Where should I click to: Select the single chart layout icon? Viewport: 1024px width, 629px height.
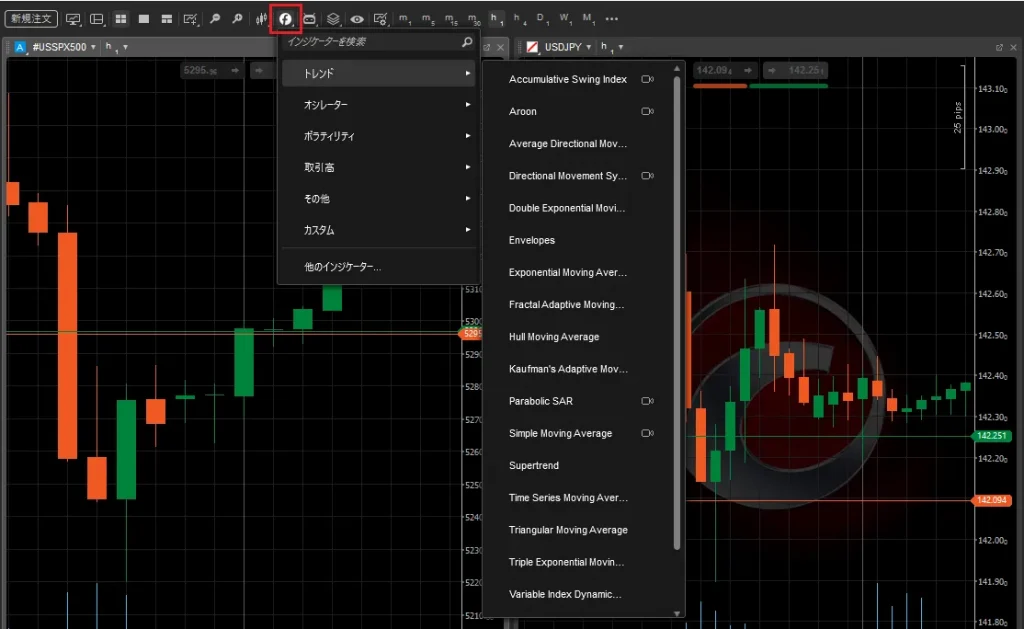(144, 19)
